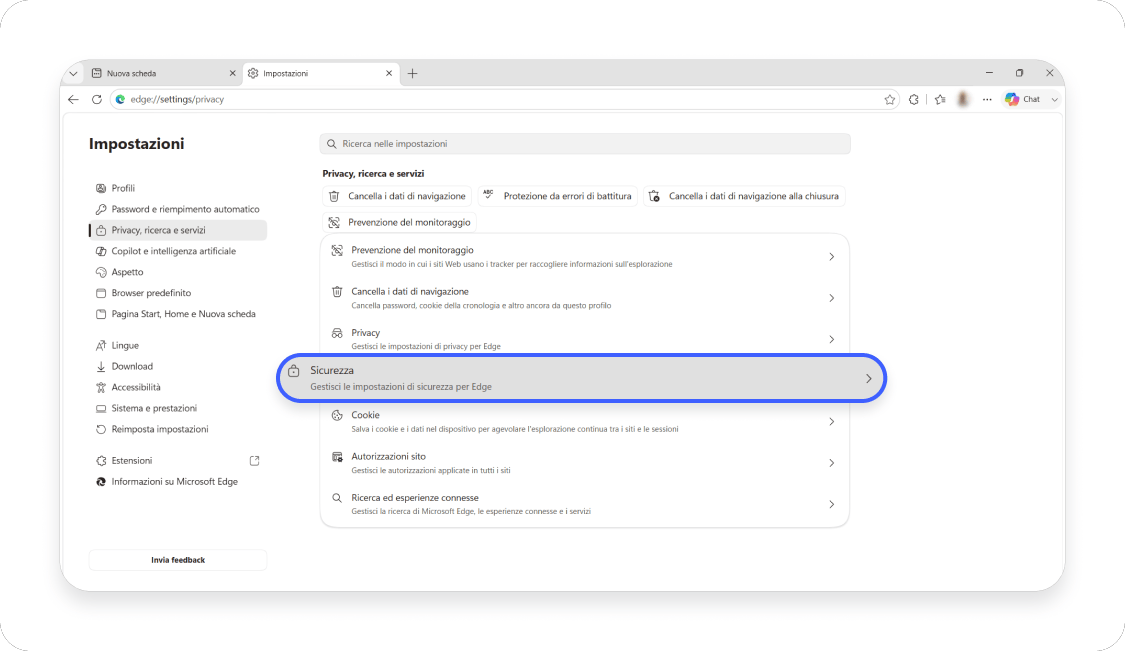Click Cancella i dati di navigazione alla chiusura chip
Viewport: 1125px width, 651px height.
coord(744,196)
